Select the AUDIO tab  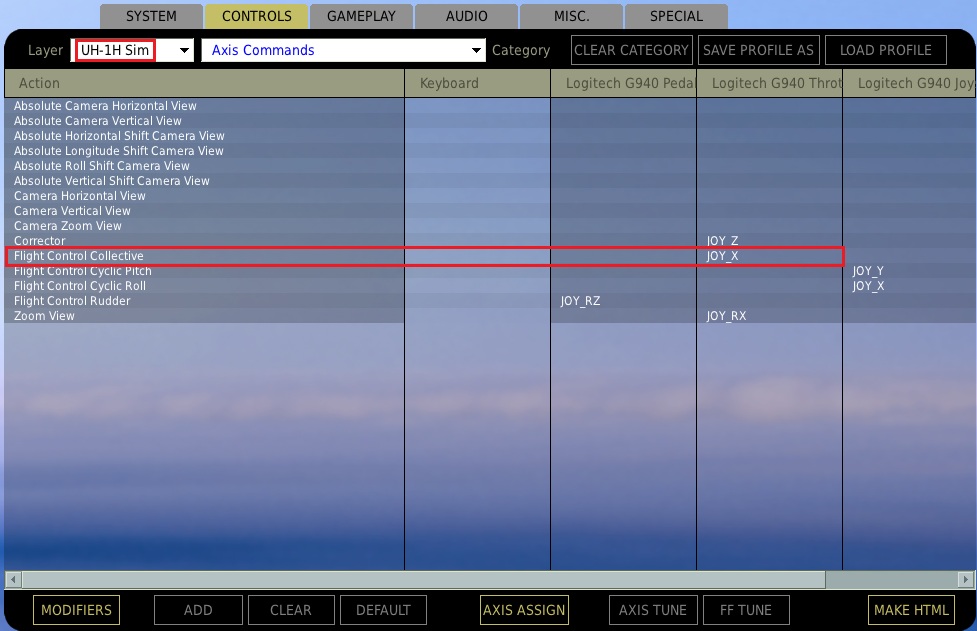click(467, 16)
